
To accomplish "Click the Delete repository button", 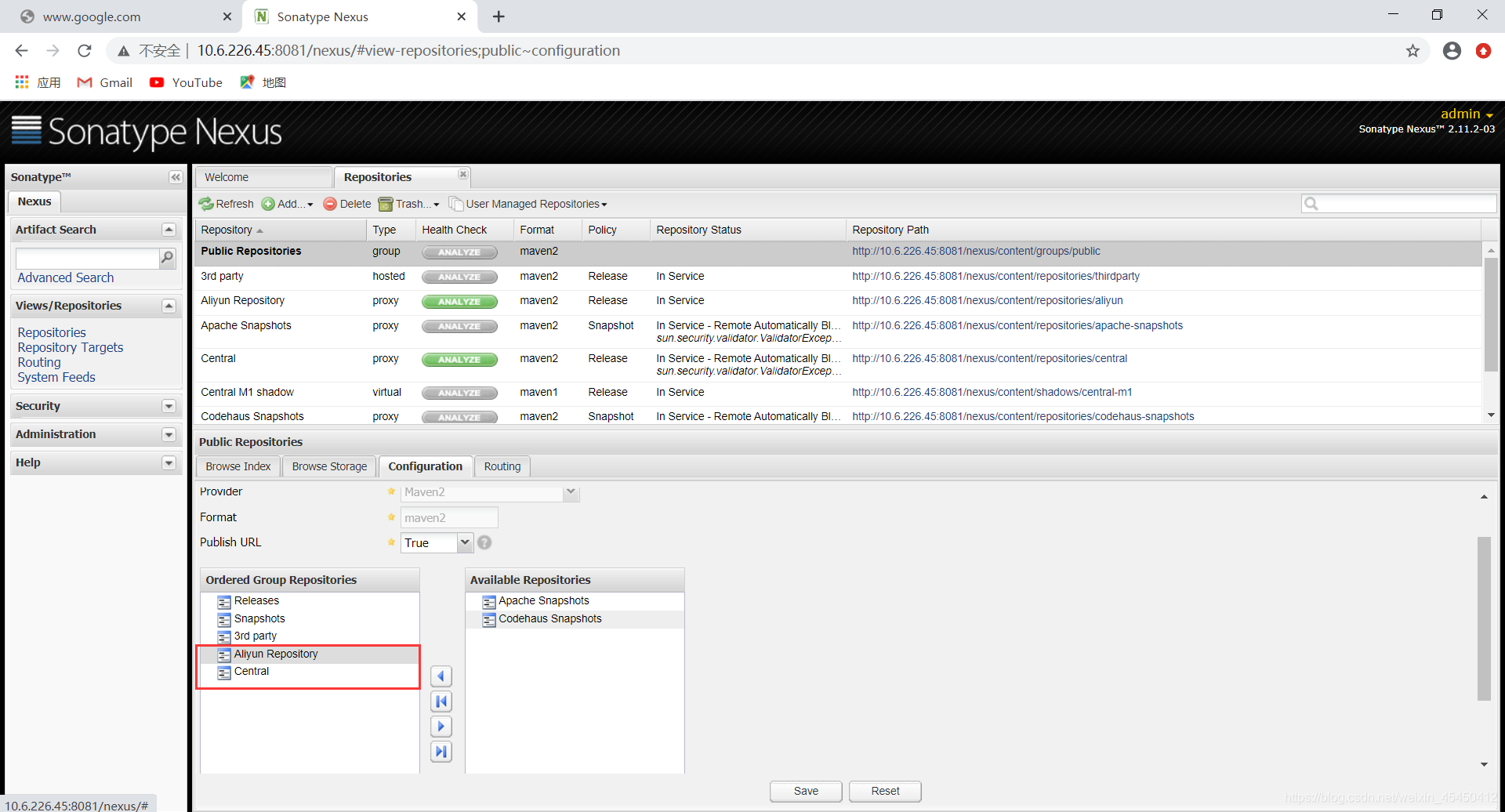I will pyautogui.click(x=347, y=204).
